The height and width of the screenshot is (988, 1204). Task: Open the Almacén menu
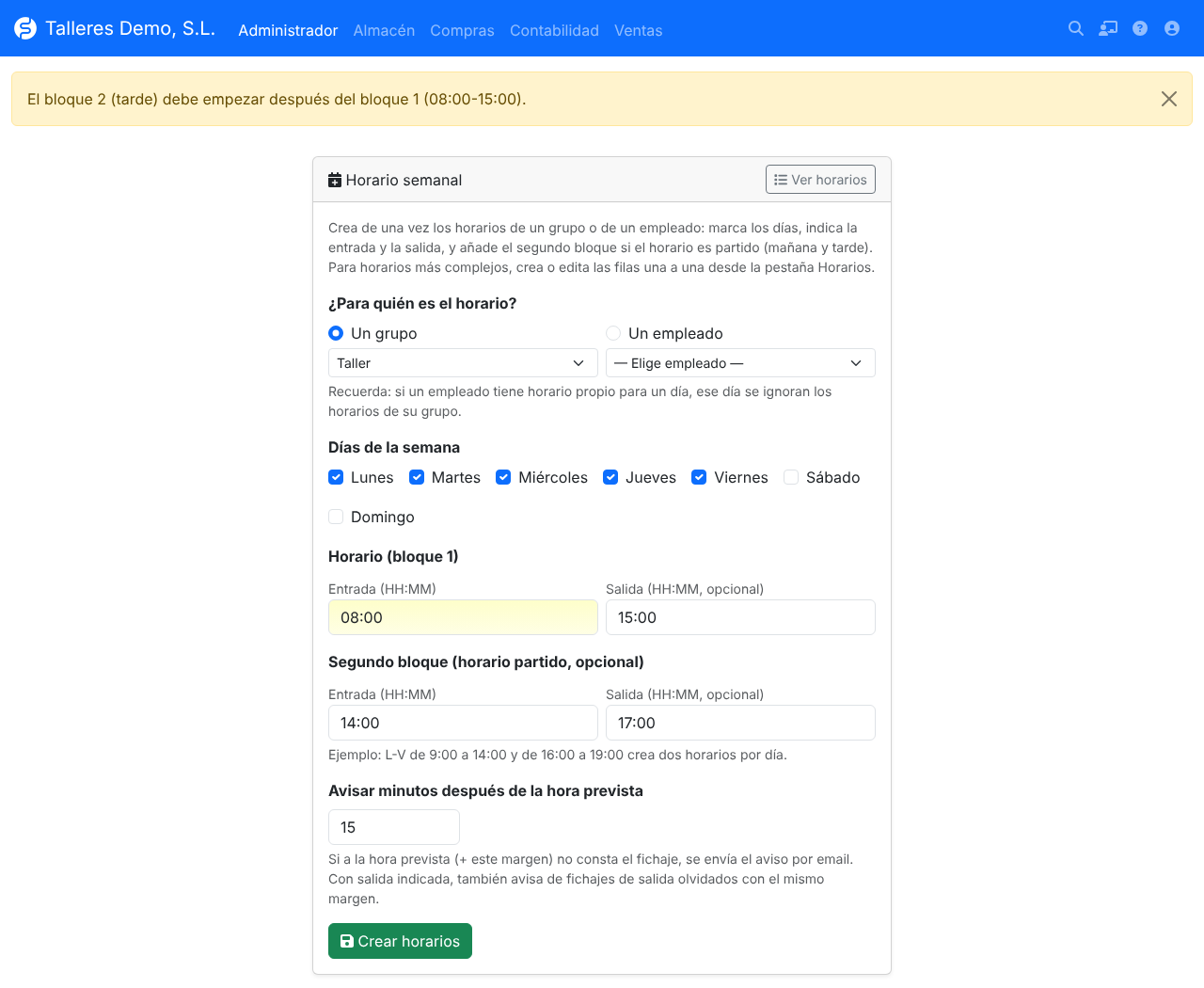[384, 30]
